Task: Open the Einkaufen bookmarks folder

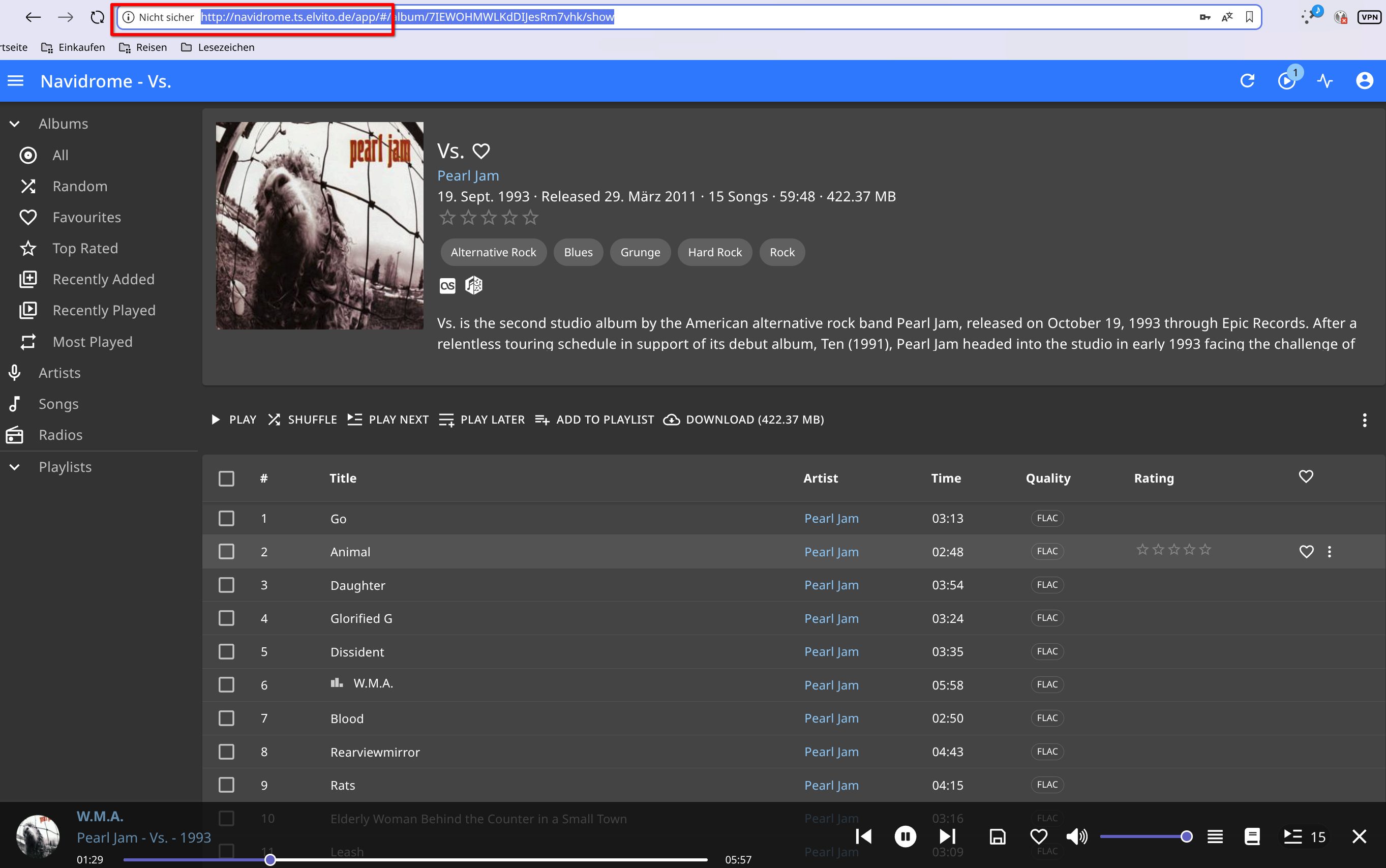Action: click(x=73, y=48)
